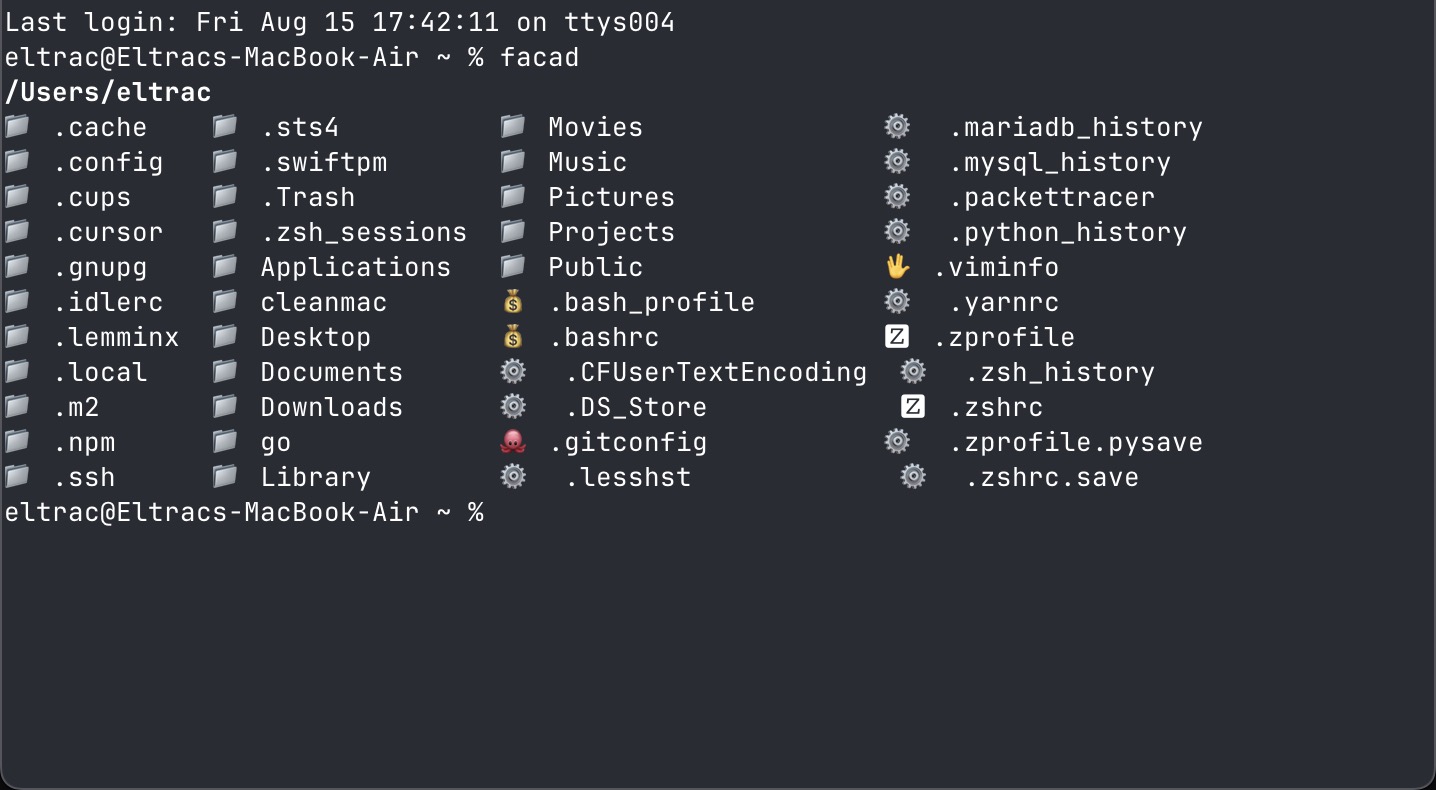Select the .zprofile.pysave file name
The width and height of the screenshot is (1436, 790).
click(1076, 442)
